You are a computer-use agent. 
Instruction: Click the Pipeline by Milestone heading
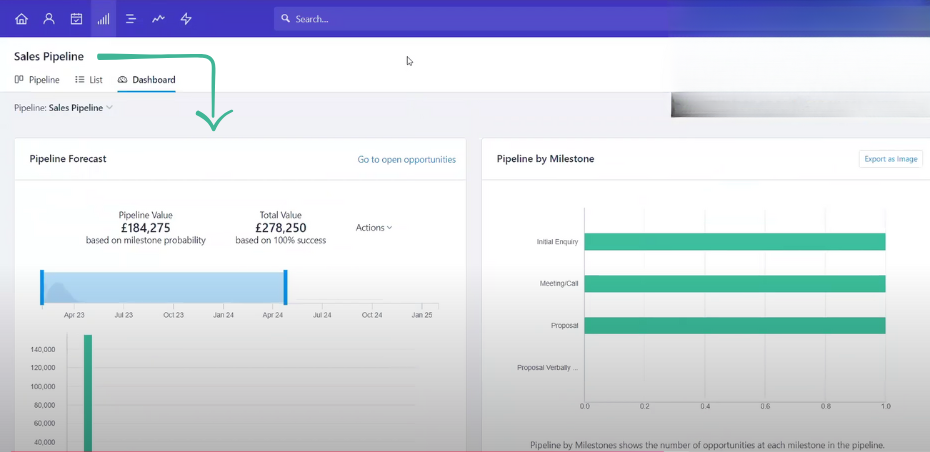[546, 159]
